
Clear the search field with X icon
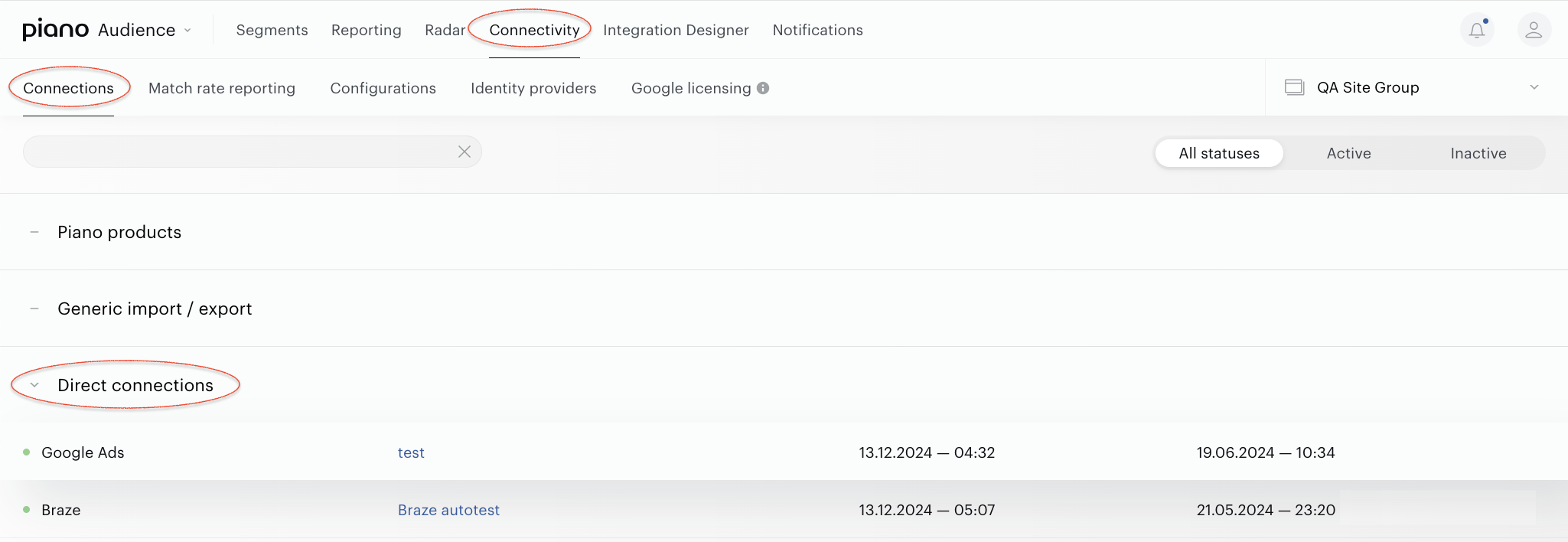(465, 152)
